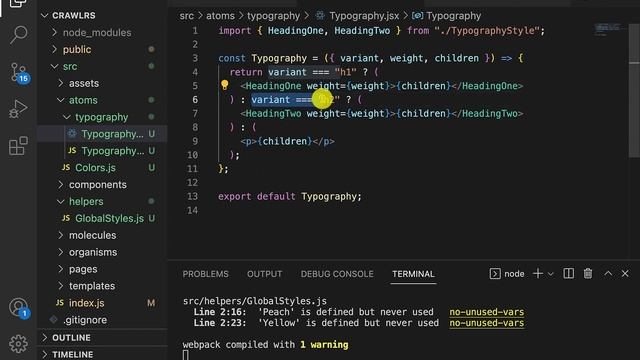Click the editor vertical scrollbar
This screenshot has height=360, width=640.
634,90
